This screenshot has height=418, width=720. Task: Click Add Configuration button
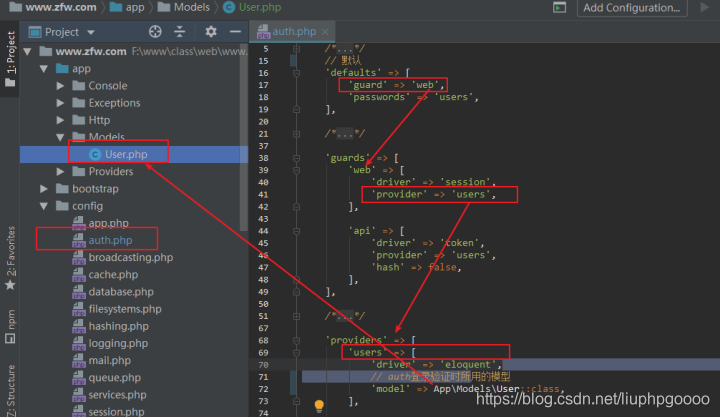click(631, 8)
